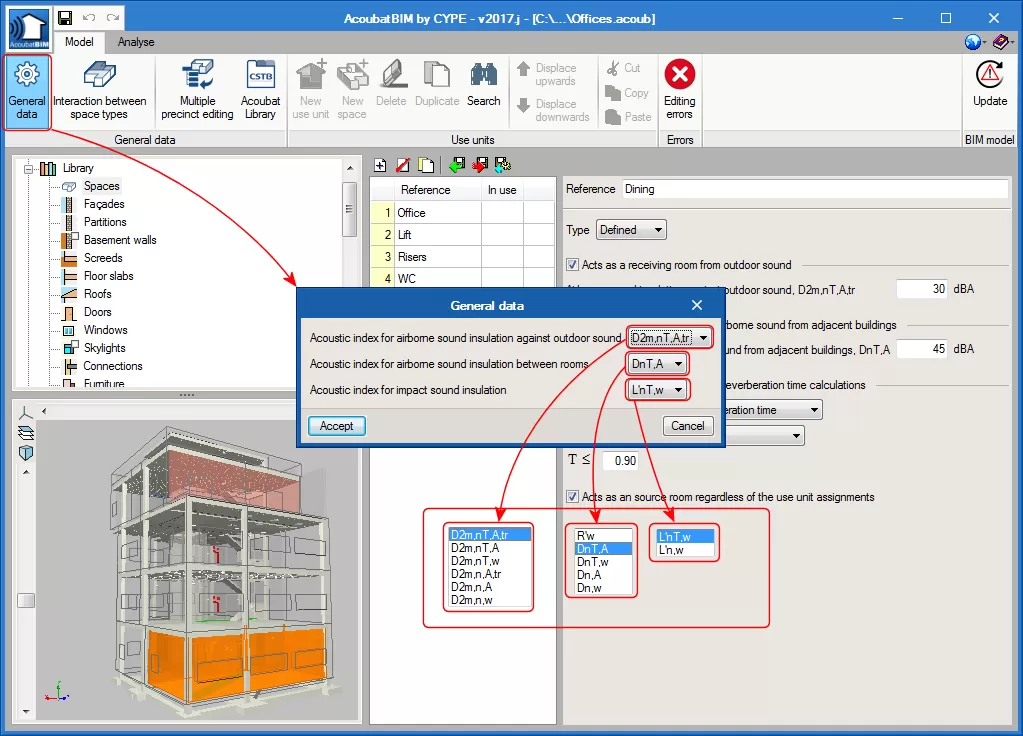Viewport: 1023px width, 736px height.
Task: Select Floor slabs in Library tree
Action: [x=108, y=276]
